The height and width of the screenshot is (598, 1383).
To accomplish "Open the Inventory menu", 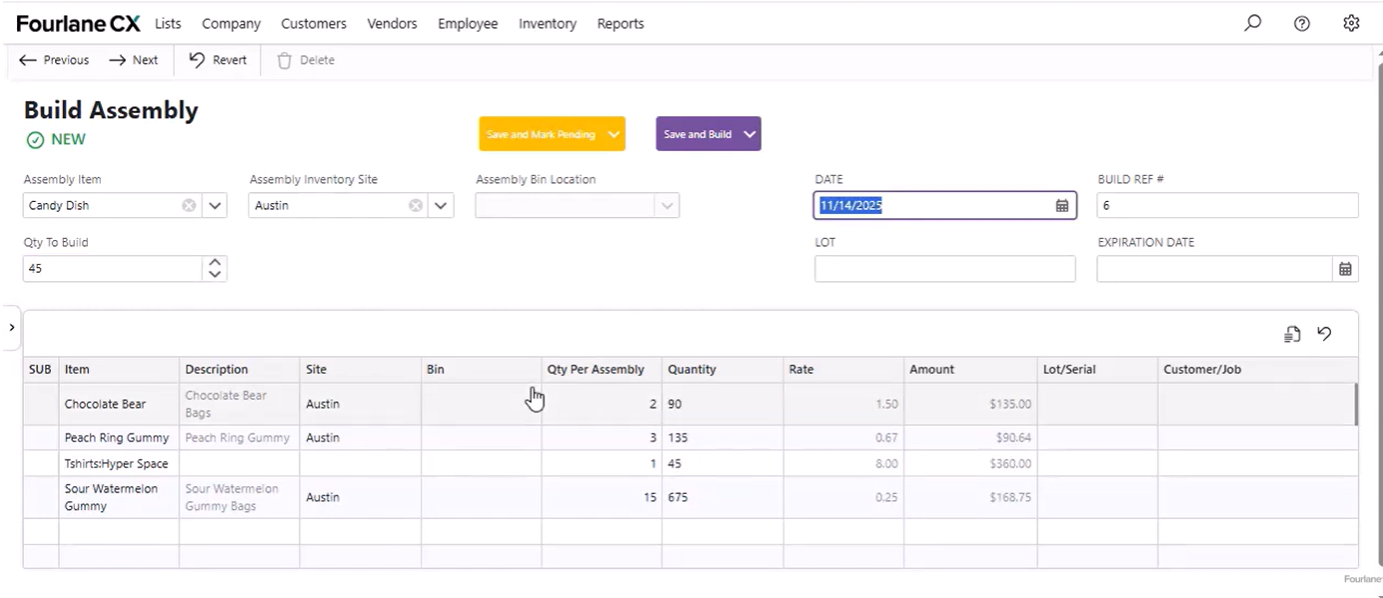I will click(547, 23).
